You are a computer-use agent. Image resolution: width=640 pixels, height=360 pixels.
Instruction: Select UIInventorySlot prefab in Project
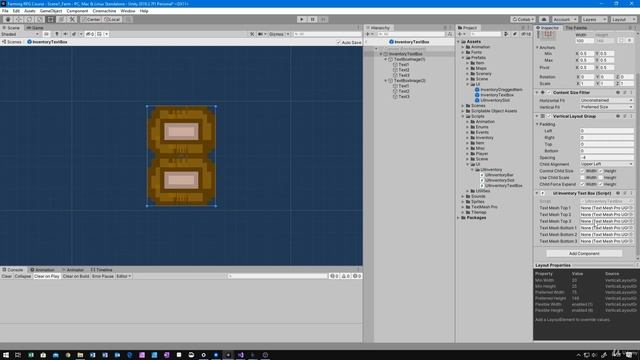(492, 100)
